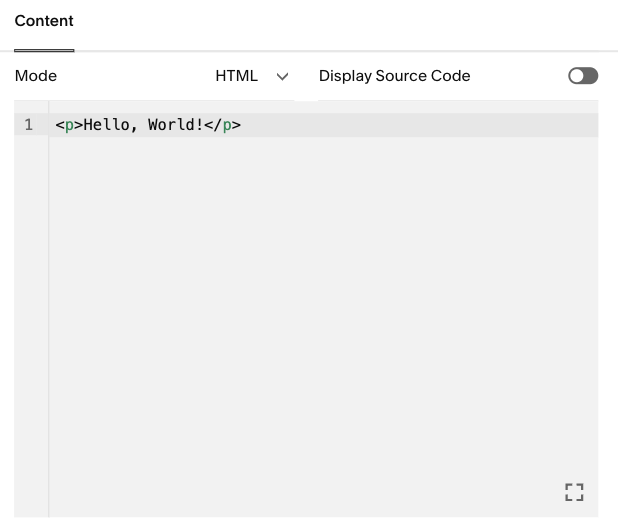Click the empty gutter below line number 1

(30, 300)
